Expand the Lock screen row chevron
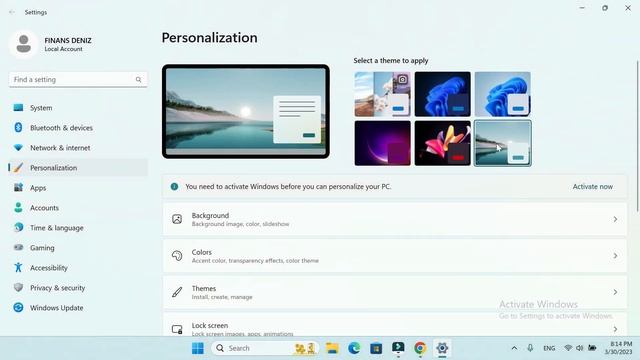 click(615, 329)
